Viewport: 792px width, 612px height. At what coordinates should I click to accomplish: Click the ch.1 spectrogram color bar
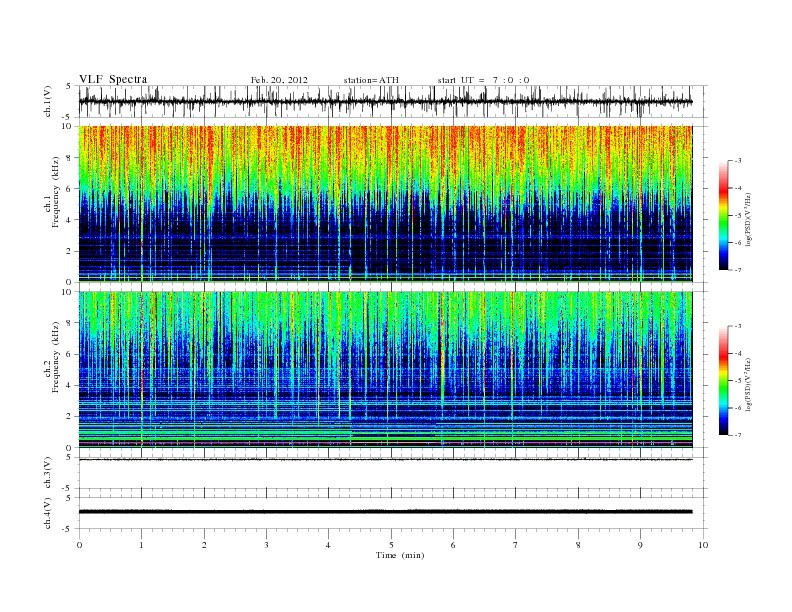tap(723, 215)
